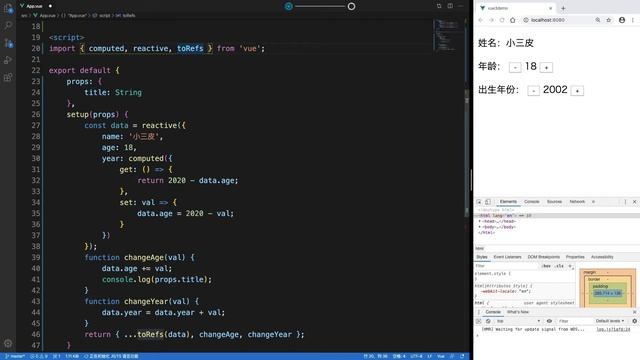The image size is (640, 360).
Task: Clear the console output
Action: (488, 321)
